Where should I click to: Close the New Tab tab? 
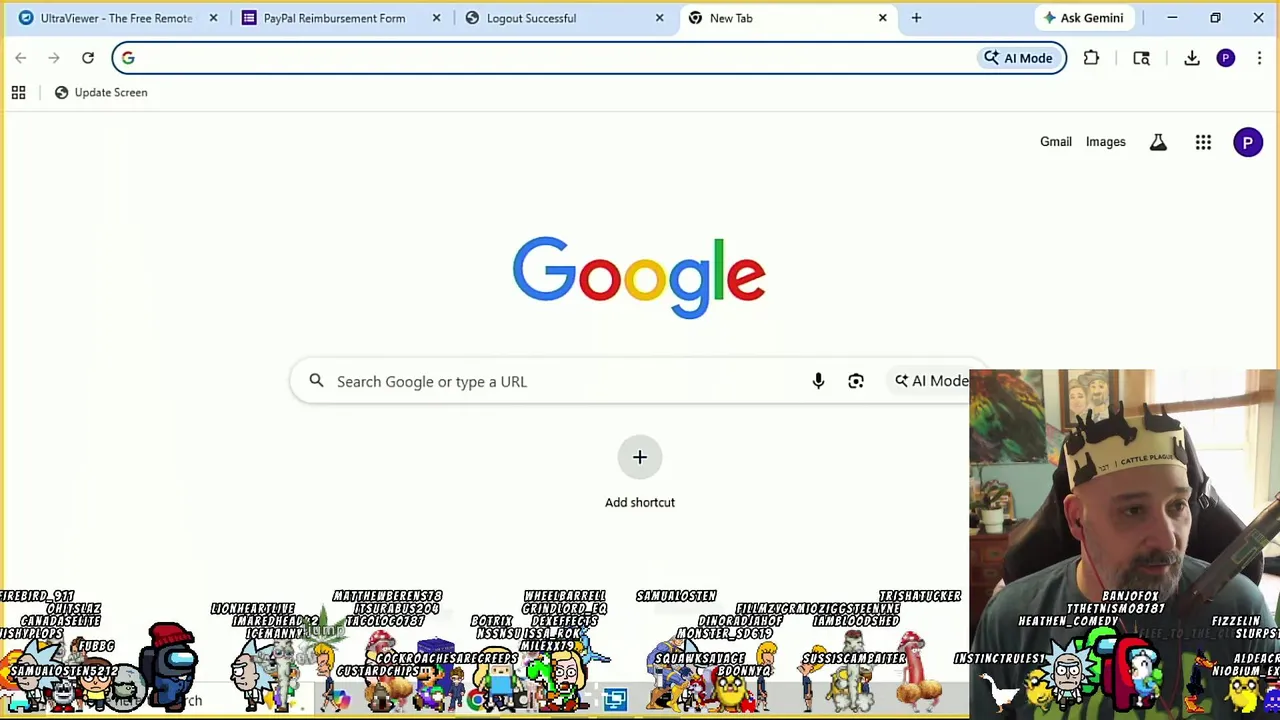point(882,18)
